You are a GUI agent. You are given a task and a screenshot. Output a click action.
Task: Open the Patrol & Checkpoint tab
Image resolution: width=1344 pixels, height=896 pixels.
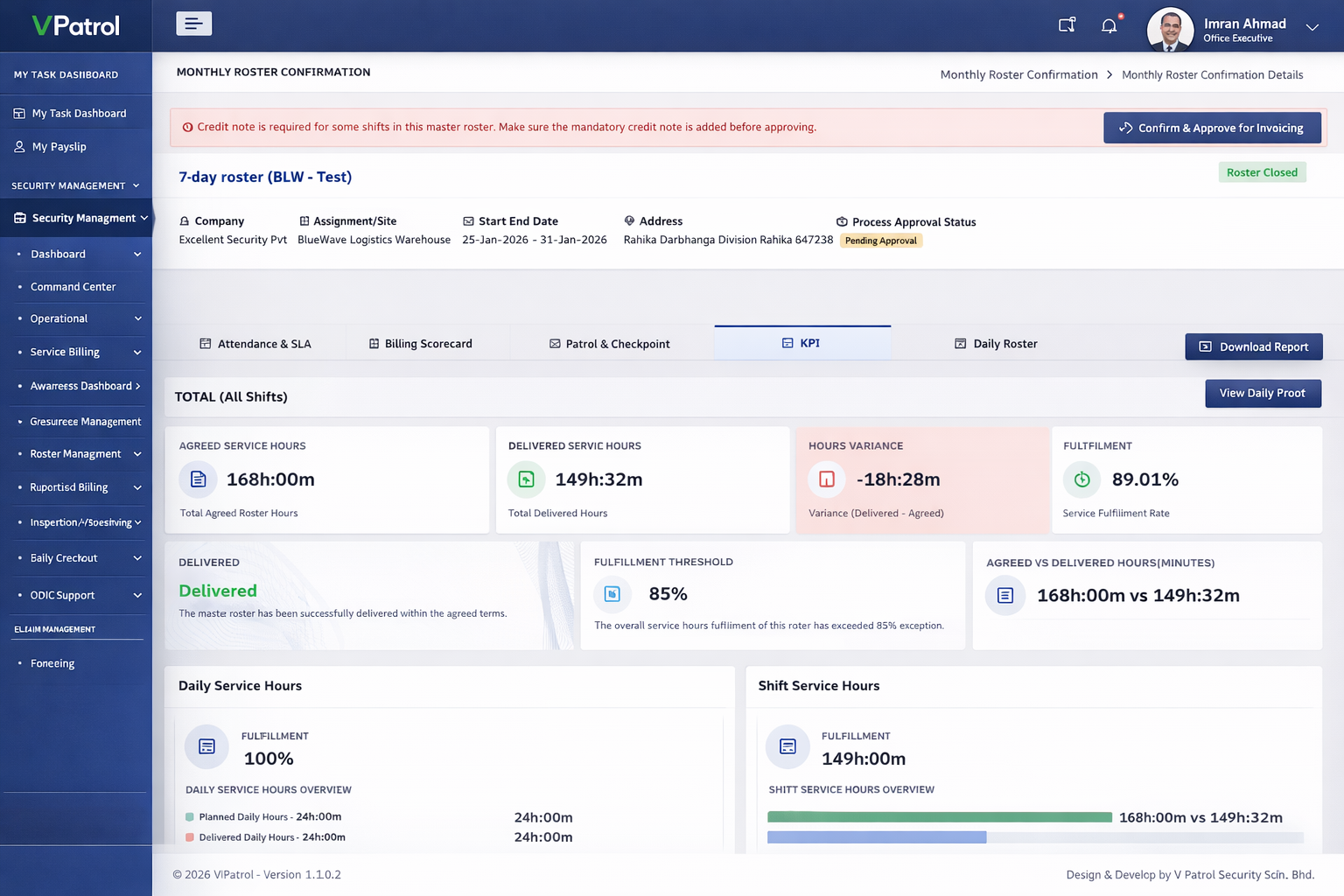[x=609, y=344]
